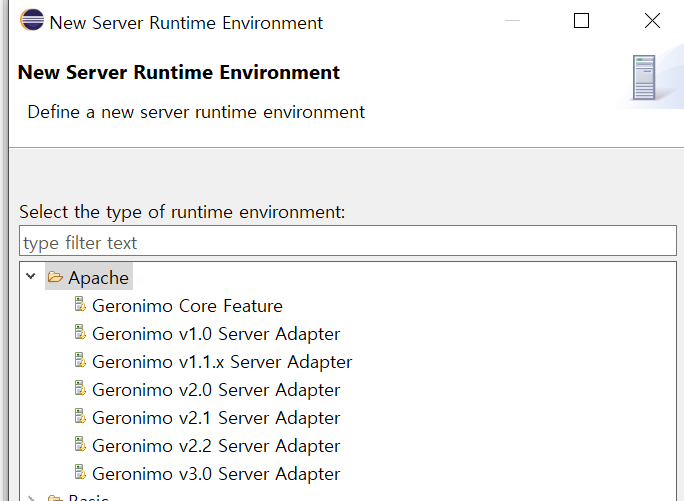Click the Geronimo Core Feature server icon
684x501 pixels.
pos(80,304)
